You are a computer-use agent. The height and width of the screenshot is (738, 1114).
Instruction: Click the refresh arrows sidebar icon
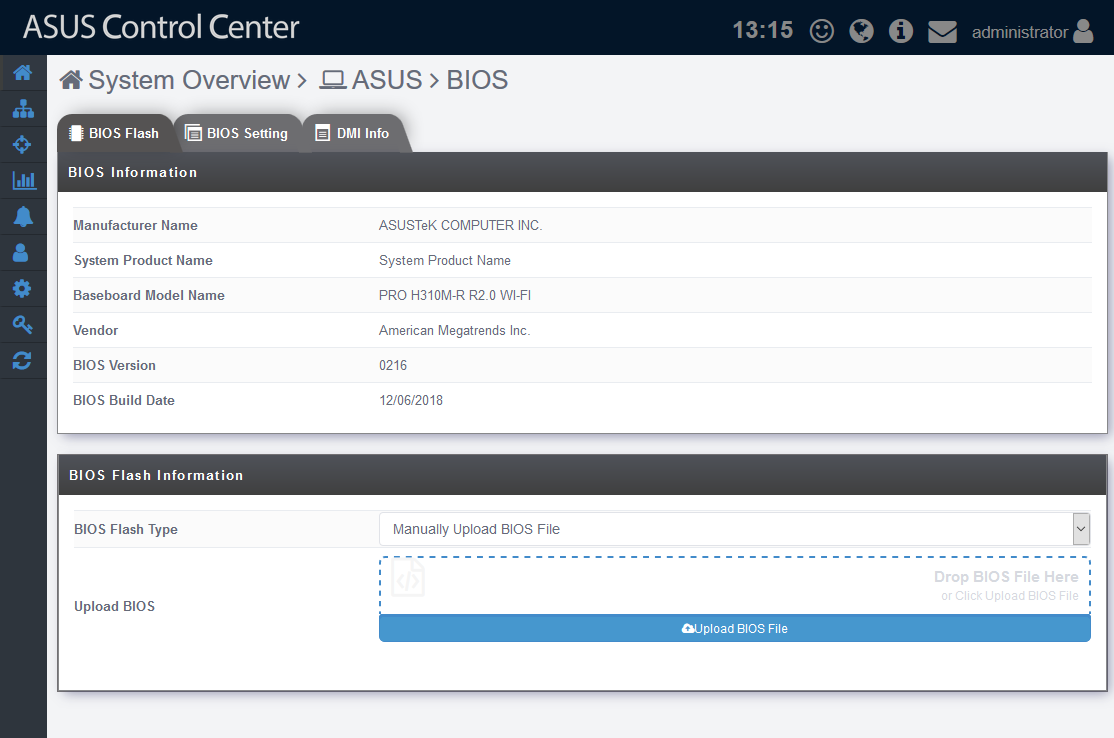[x=22, y=361]
